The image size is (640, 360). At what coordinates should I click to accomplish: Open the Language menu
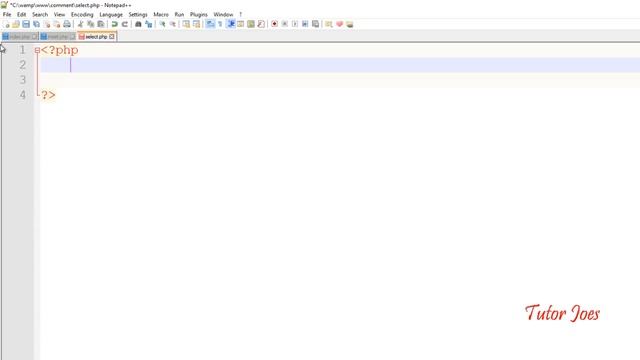[111, 14]
